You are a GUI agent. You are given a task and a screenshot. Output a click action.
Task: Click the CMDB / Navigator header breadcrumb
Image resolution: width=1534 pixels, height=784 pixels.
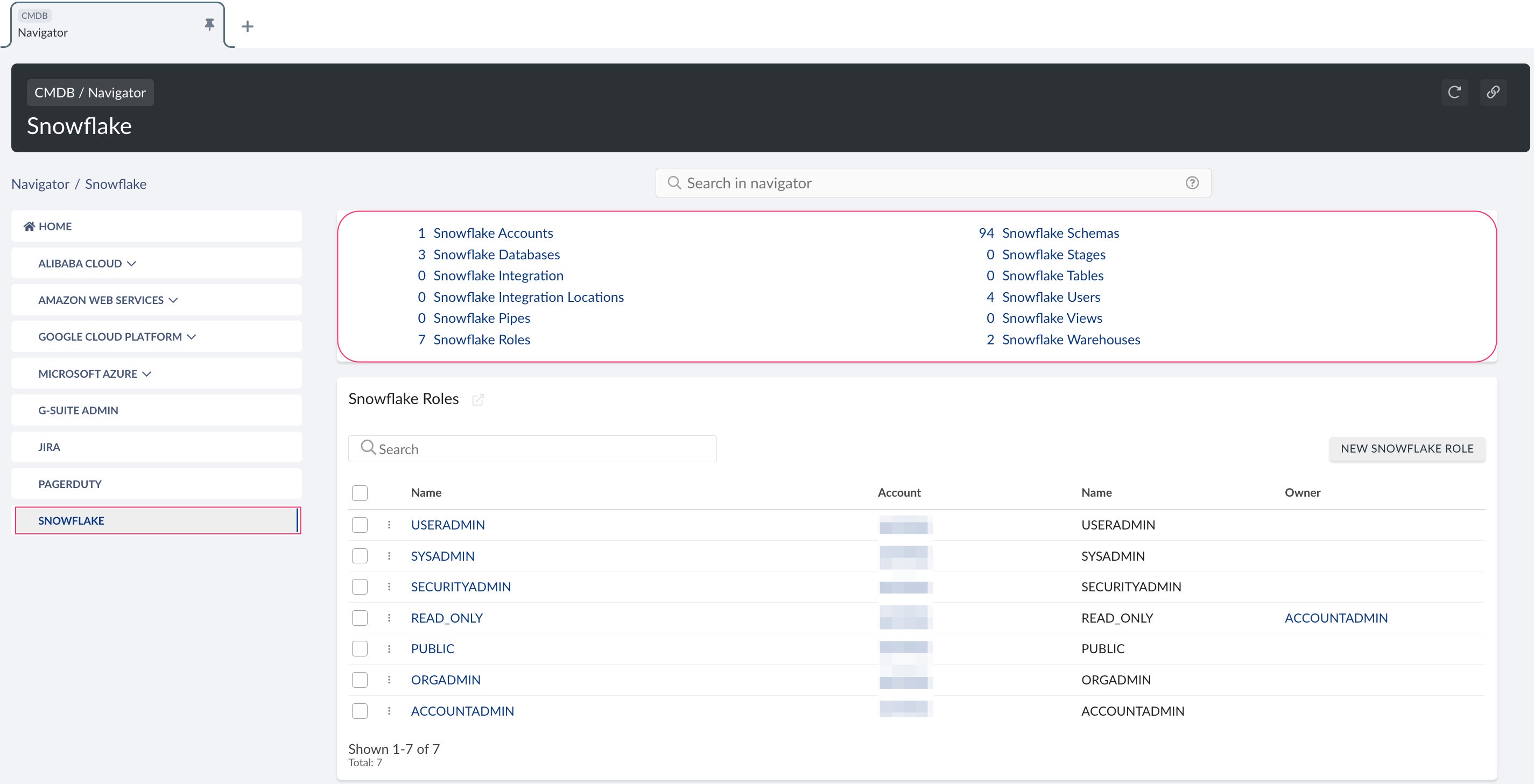tap(90, 93)
